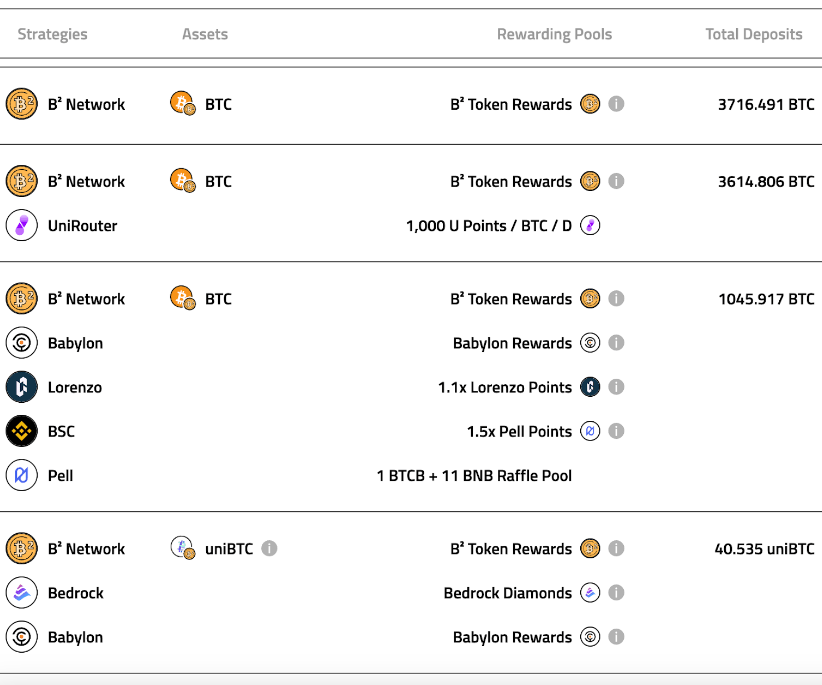Click the U Points token icon

coord(590,226)
